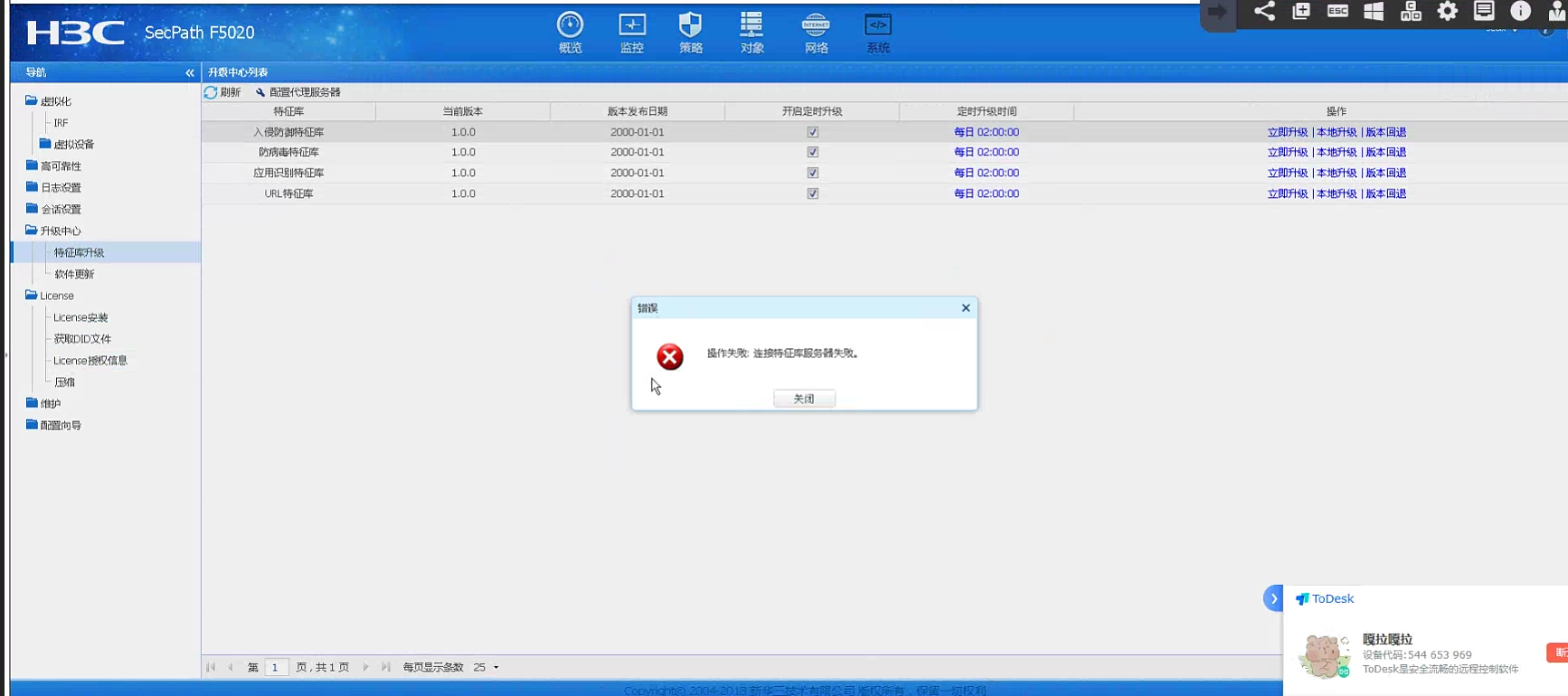Open the rows-per-page dropdown showing 25
Image resolution: width=1568 pixels, height=696 pixels.
coord(496,668)
